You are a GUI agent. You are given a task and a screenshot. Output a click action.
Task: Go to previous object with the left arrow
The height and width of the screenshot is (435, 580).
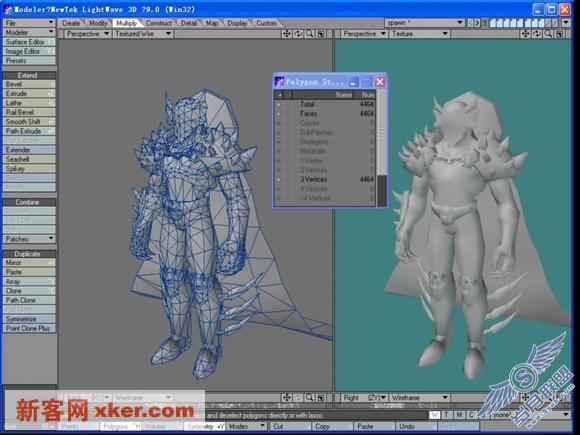coord(471,23)
